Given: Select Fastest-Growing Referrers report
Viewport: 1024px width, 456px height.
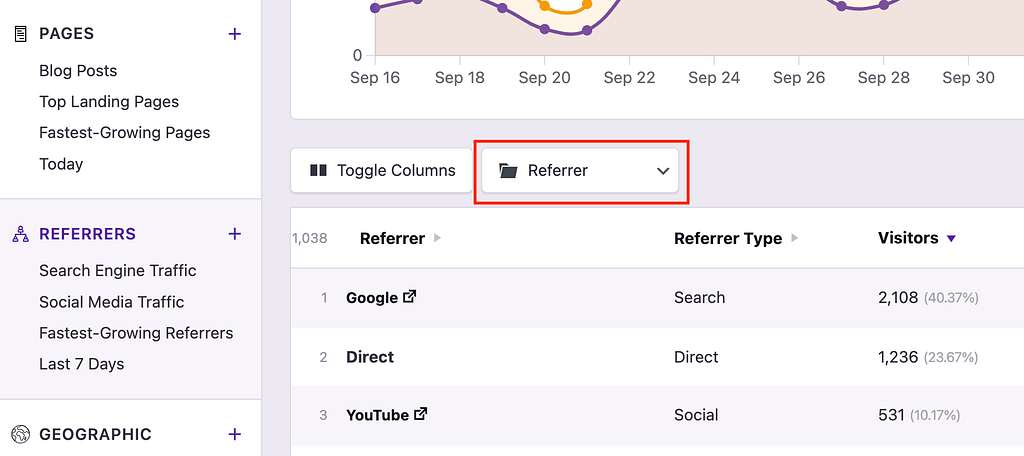Looking at the screenshot, I should click(136, 333).
